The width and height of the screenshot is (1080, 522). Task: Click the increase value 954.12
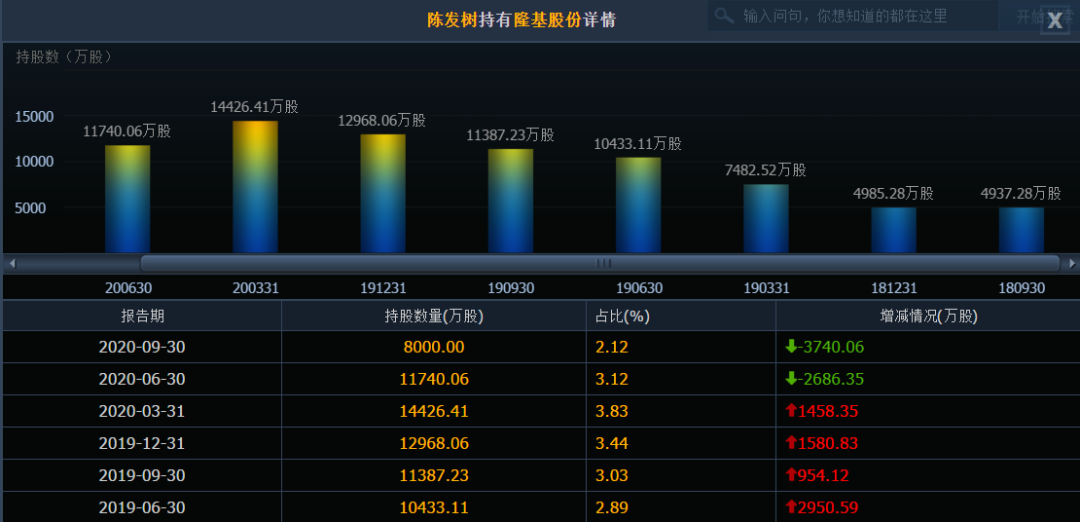[x=817, y=475]
